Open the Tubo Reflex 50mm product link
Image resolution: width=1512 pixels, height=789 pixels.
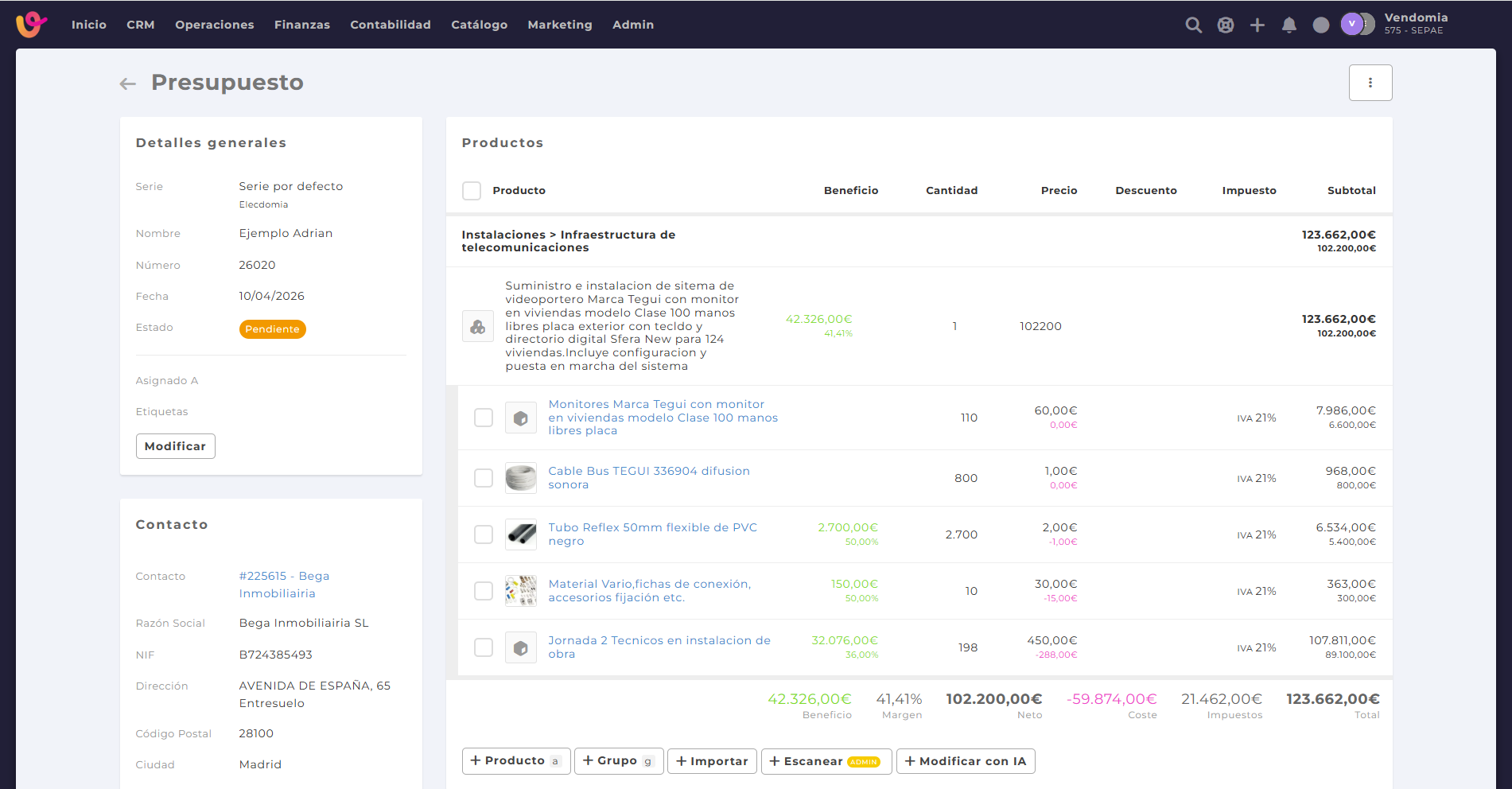click(x=653, y=534)
